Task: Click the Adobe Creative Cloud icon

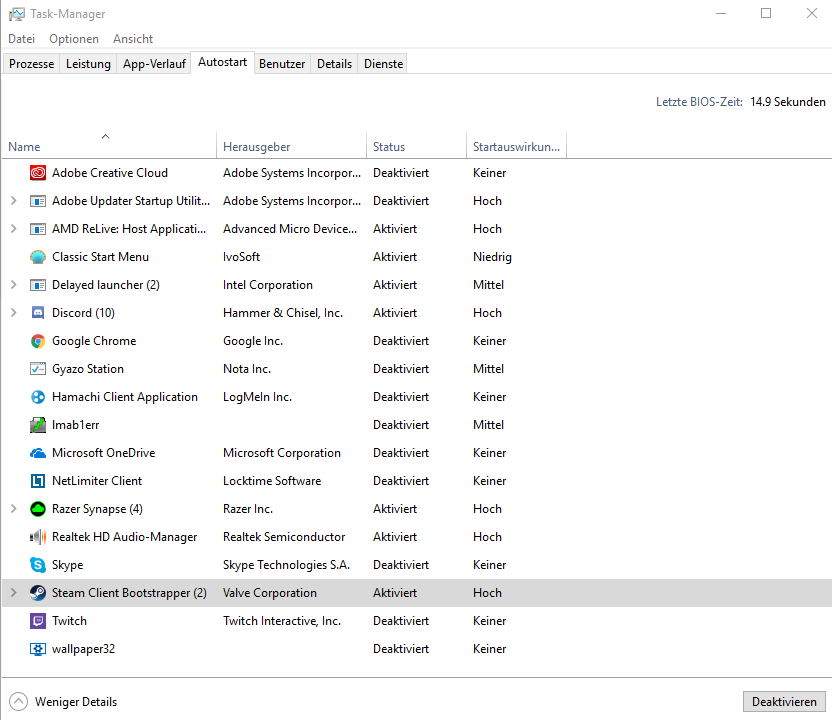Action: 38,173
